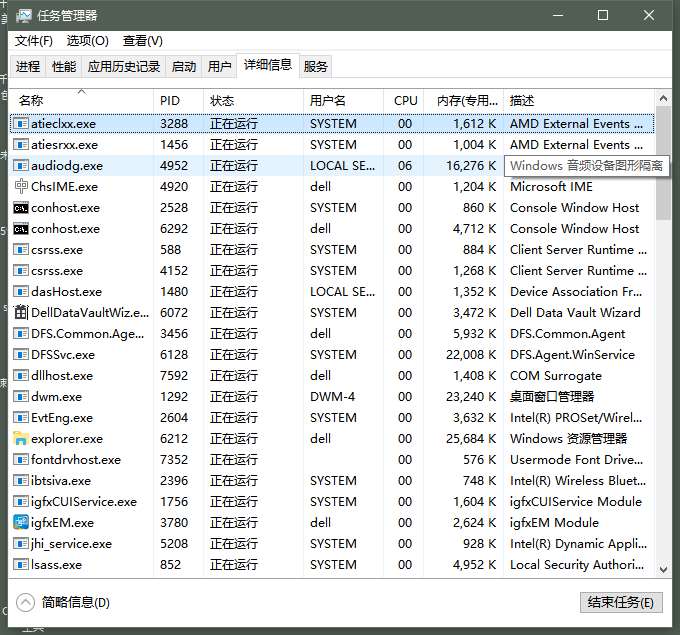The height and width of the screenshot is (635, 680).
Task: Click the dllhost.exe process icon
Action: pyautogui.click(x=20, y=376)
